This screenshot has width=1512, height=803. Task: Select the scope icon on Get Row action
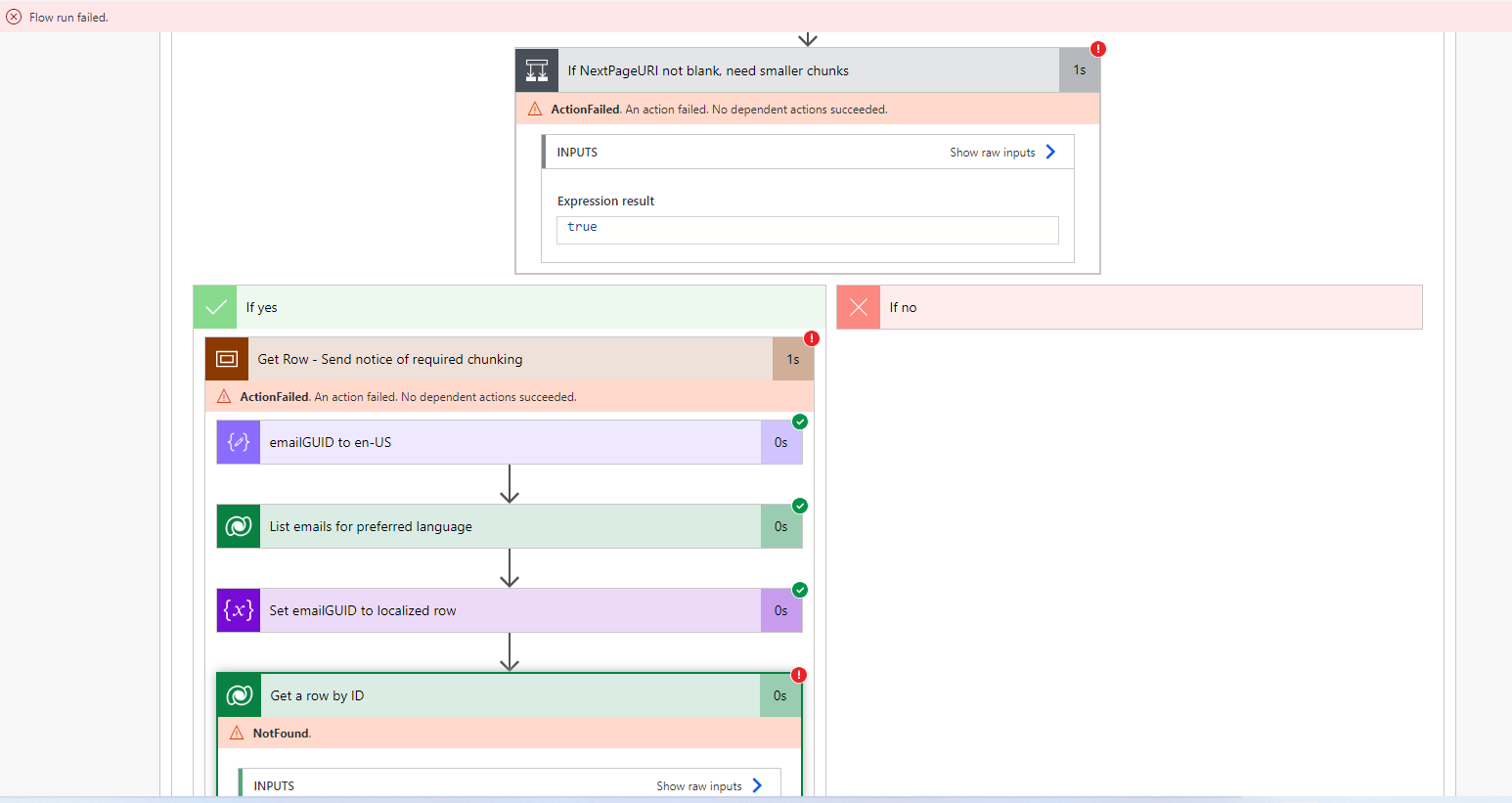(x=226, y=358)
